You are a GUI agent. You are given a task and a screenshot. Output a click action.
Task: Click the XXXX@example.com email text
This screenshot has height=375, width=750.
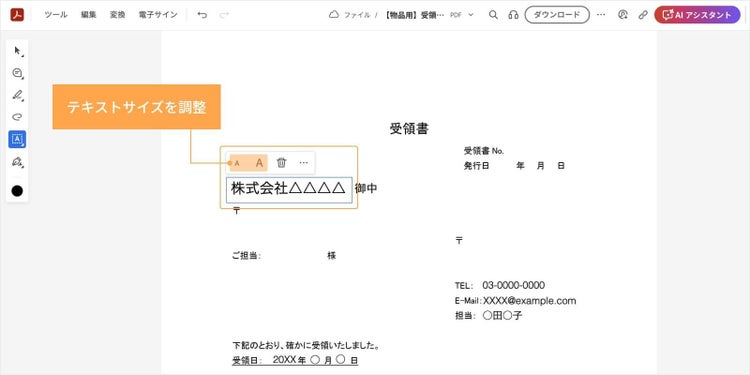click(529, 301)
